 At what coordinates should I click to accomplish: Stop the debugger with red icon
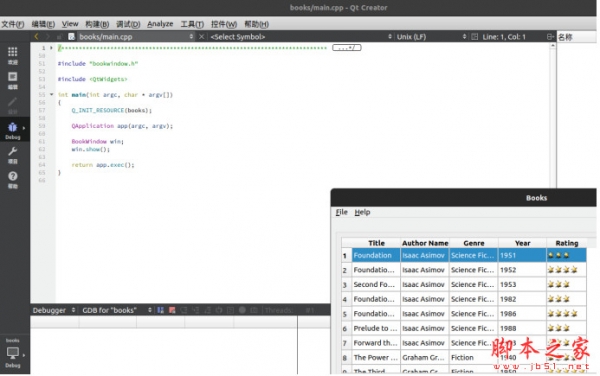172,310
